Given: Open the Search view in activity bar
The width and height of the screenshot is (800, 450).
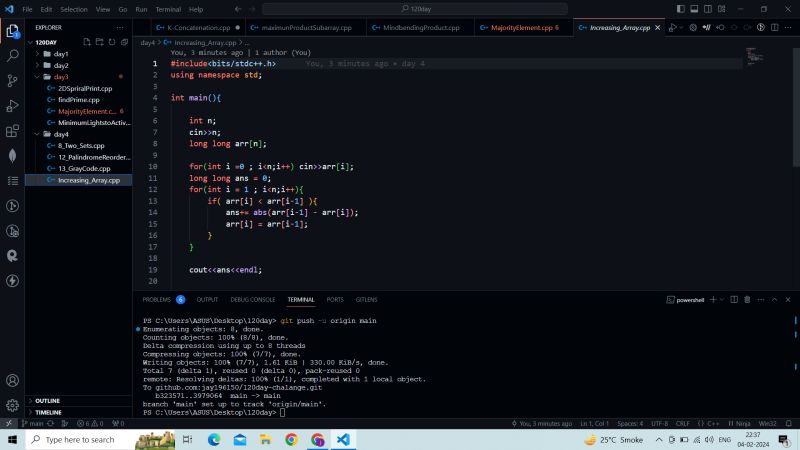Looking at the screenshot, I should point(12,56).
